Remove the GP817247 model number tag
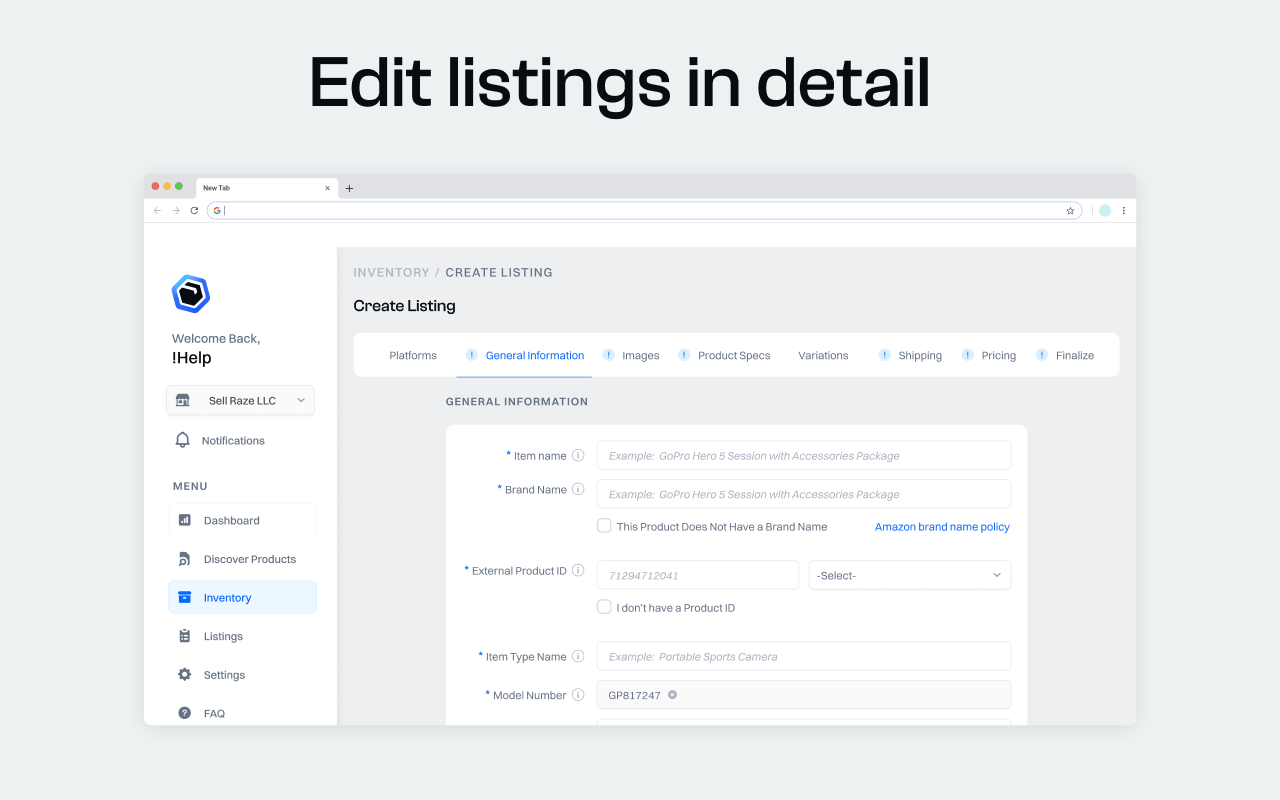 671,694
